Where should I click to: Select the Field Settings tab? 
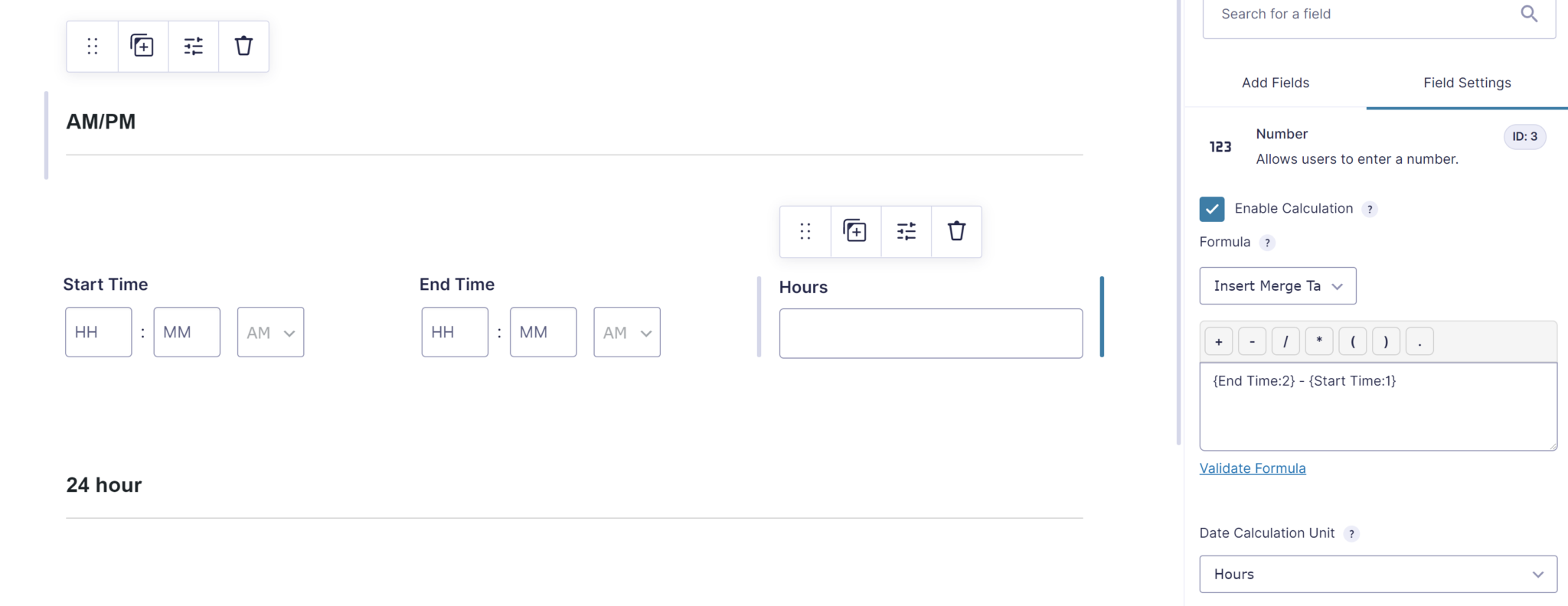pyautogui.click(x=1467, y=83)
